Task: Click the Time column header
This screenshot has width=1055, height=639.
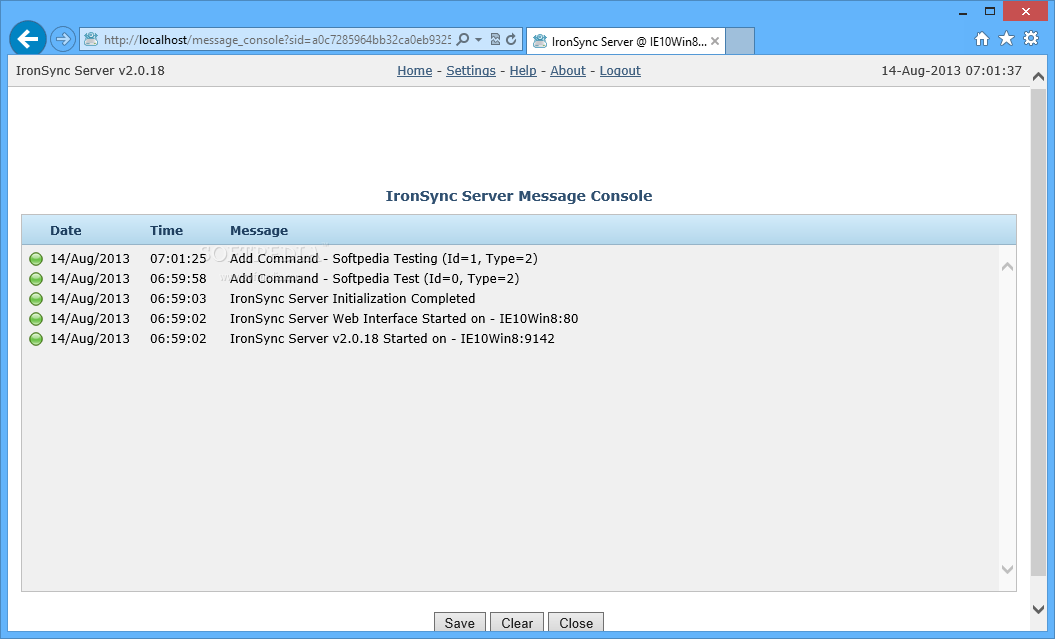Action: tap(166, 230)
